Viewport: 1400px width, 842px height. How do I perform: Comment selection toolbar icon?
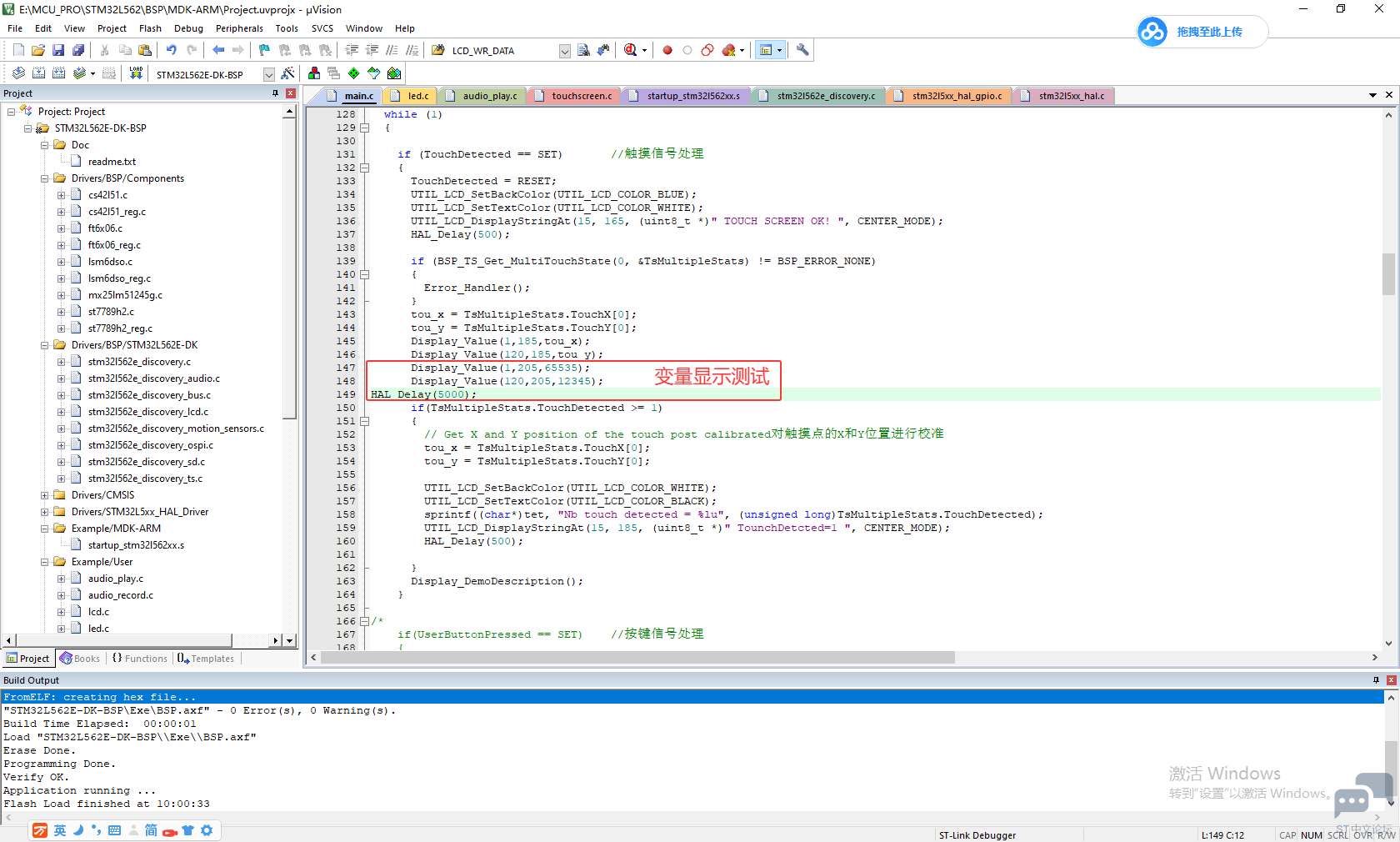tap(392, 50)
